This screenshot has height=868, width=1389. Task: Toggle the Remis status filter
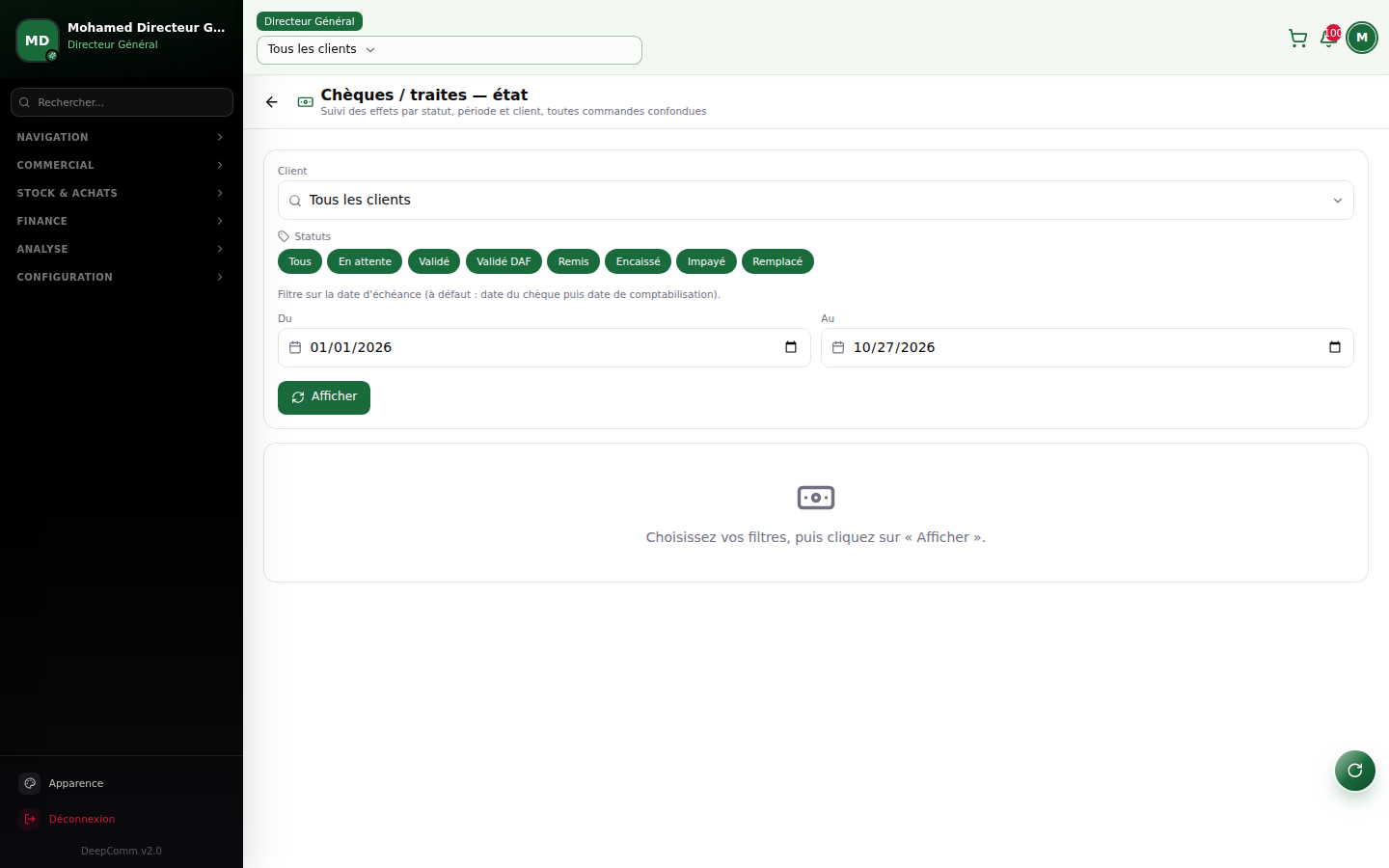(573, 261)
